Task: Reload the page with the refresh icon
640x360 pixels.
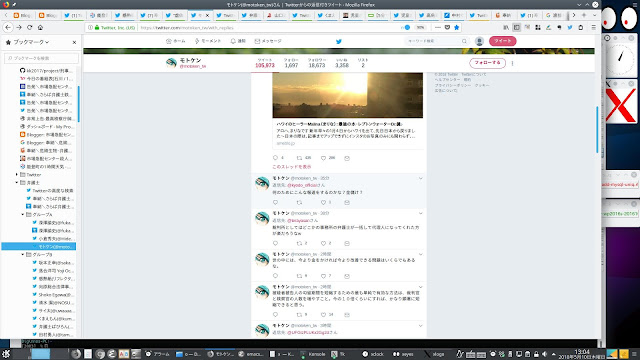Action: (x=29, y=27)
